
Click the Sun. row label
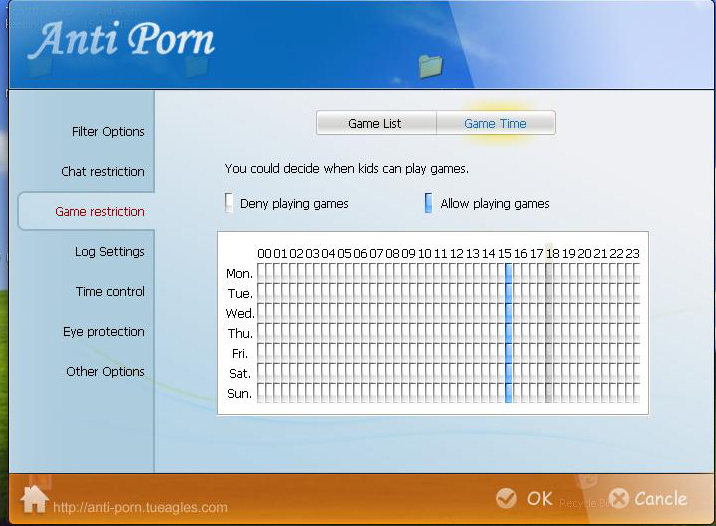(239, 394)
